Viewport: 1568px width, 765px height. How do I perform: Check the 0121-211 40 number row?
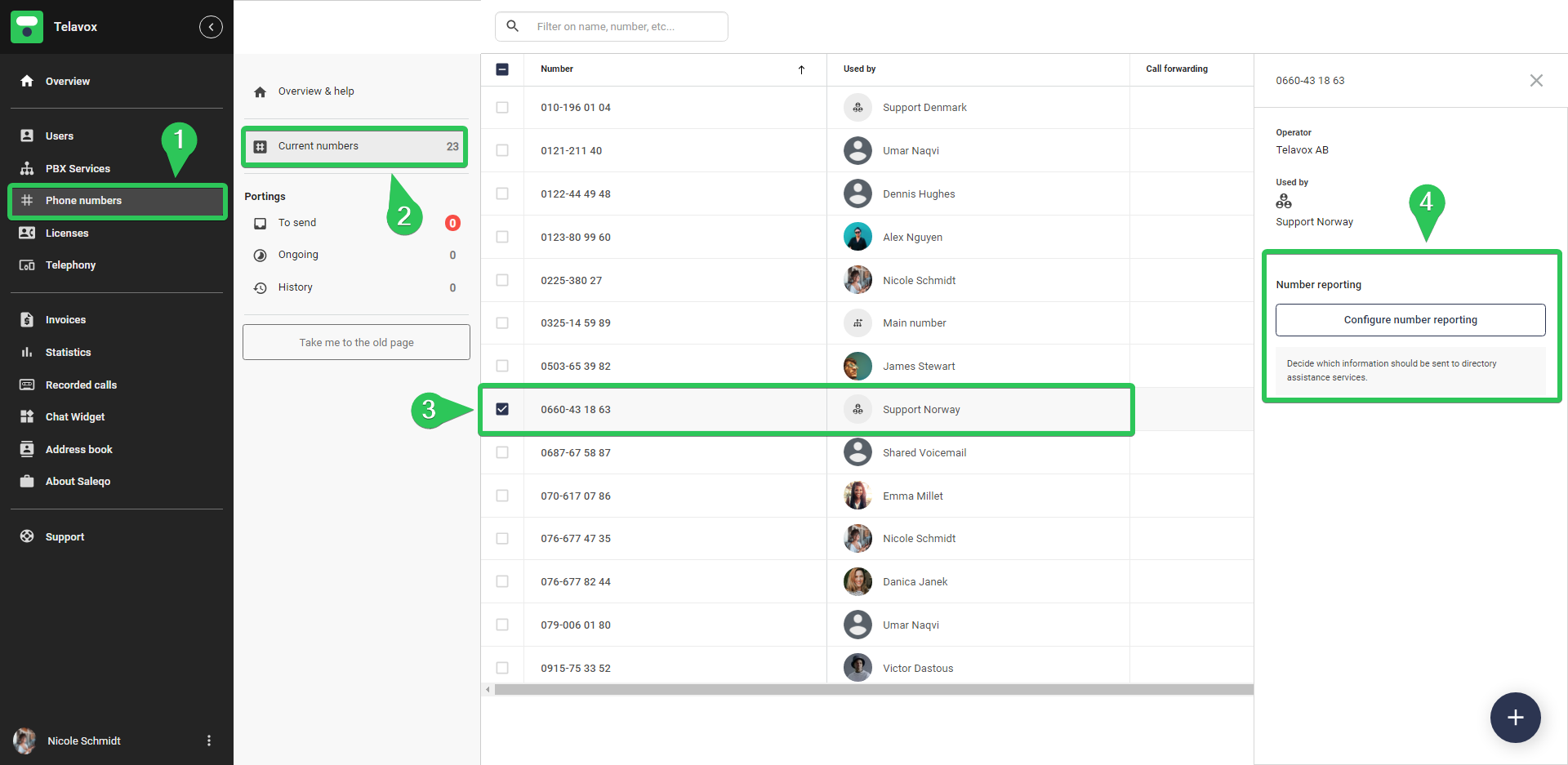pos(502,150)
